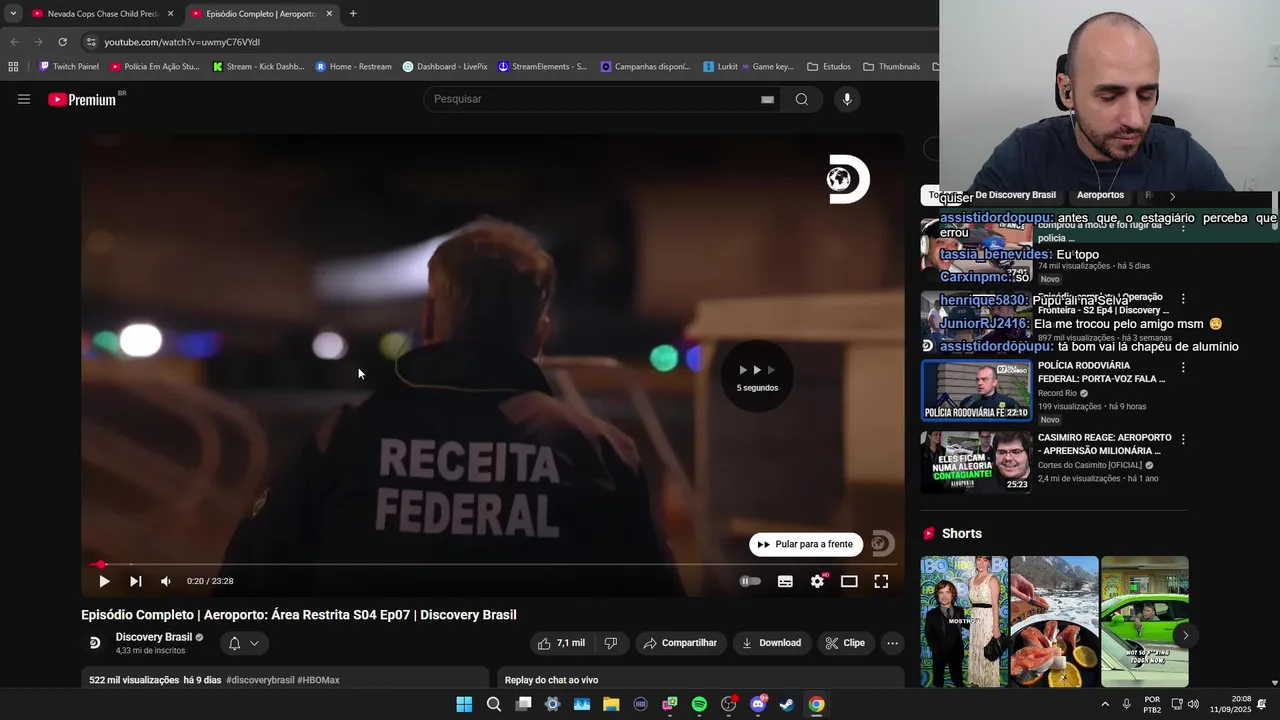Enter fullscreen mode
Image resolution: width=1280 pixels, height=720 pixels.
881,581
